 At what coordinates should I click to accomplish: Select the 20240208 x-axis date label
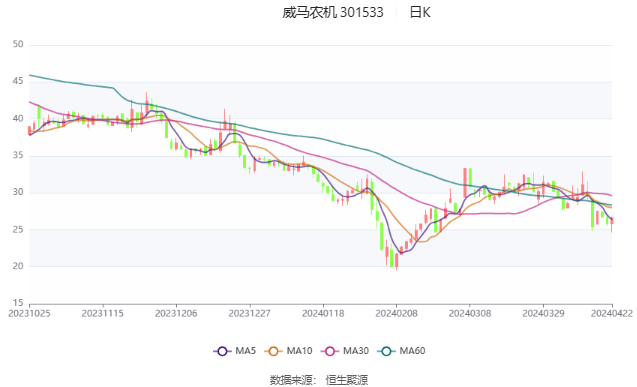(396, 313)
